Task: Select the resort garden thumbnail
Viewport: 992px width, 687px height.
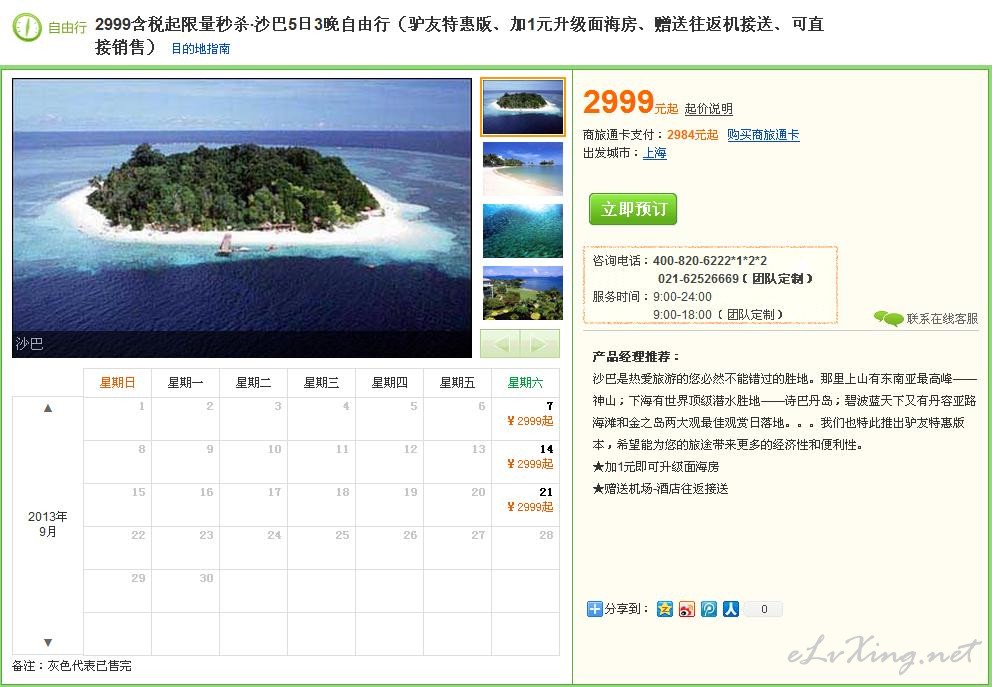Action: click(x=523, y=292)
